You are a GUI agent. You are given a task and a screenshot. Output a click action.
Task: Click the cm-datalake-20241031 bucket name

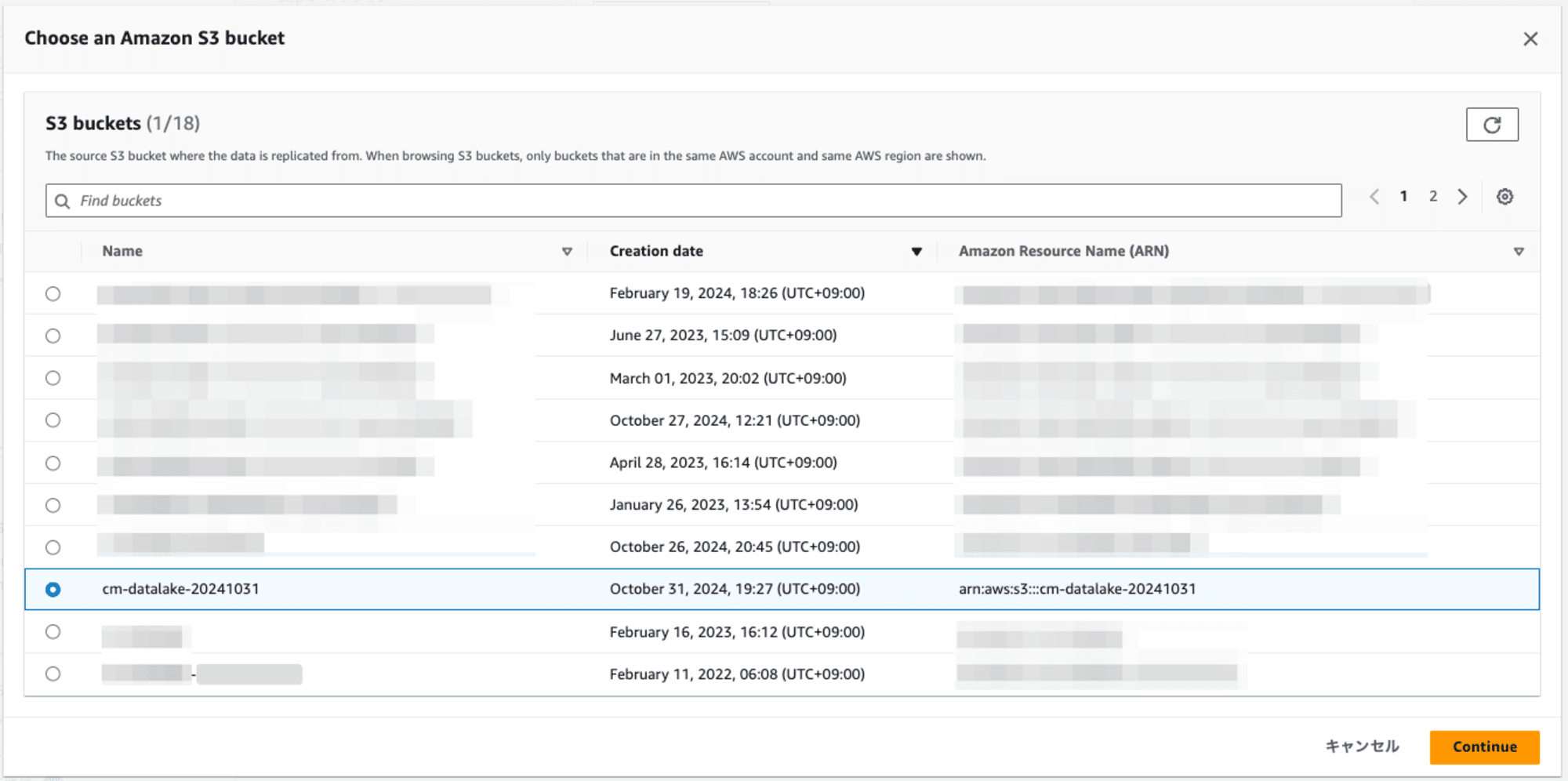(x=180, y=589)
